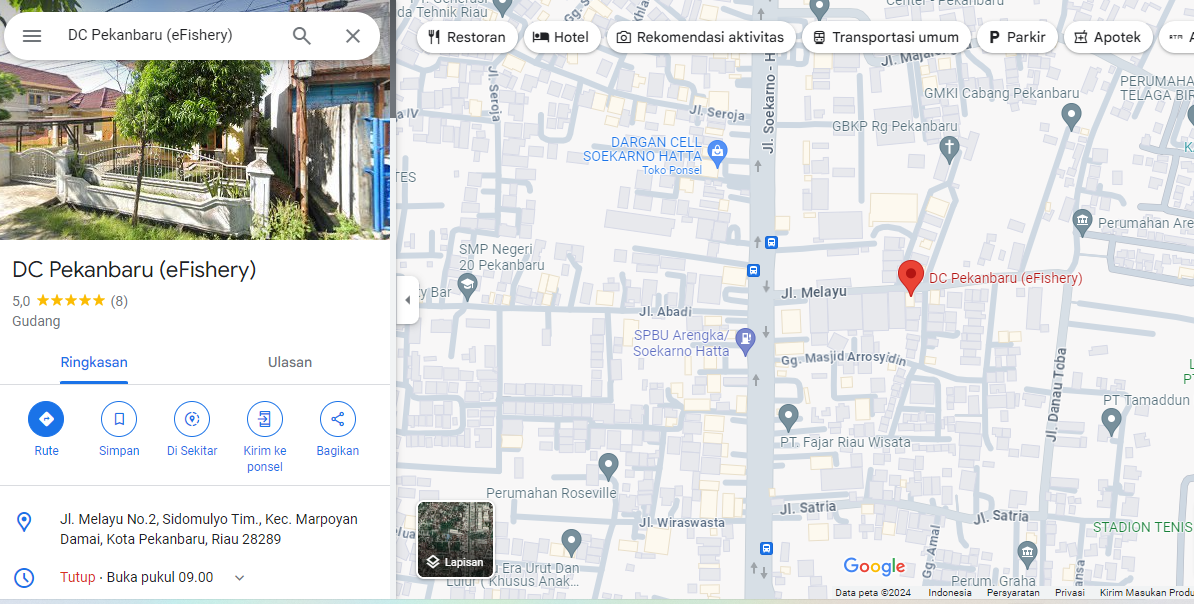Click the clock hours icon
This screenshot has height=604, width=1194.
24,578
